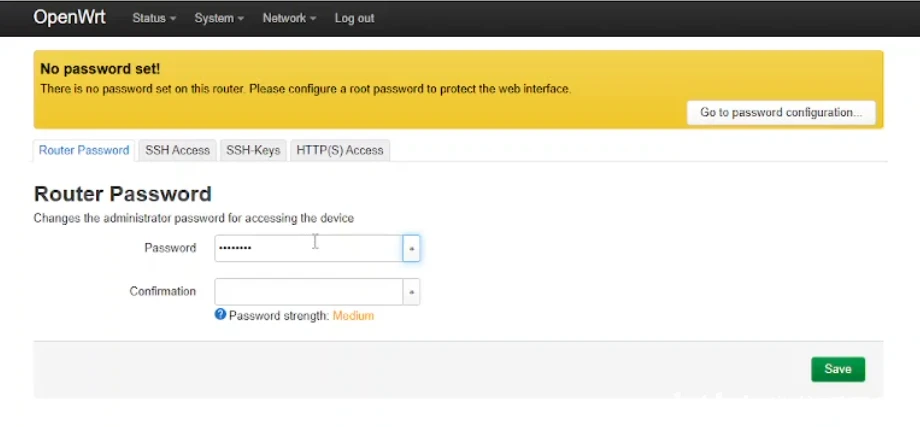Expand the System dropdown menu
Screen dimensions: 920x427
click(218, 19)
